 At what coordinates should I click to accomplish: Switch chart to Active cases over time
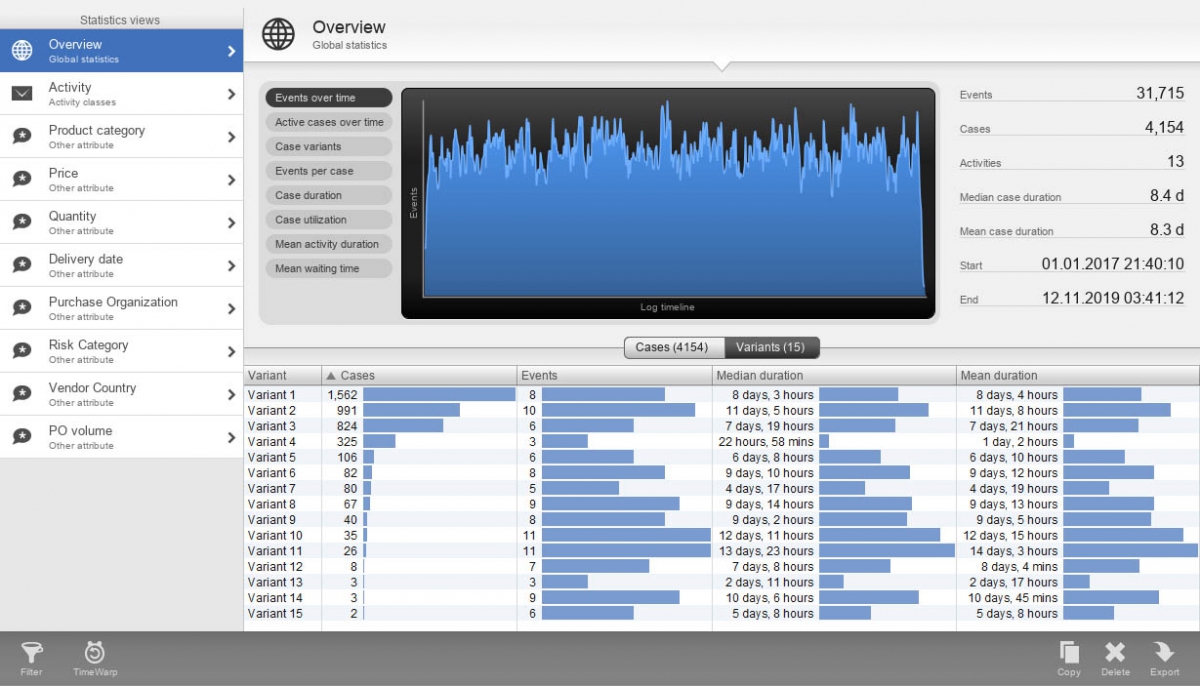coord(328,121)
